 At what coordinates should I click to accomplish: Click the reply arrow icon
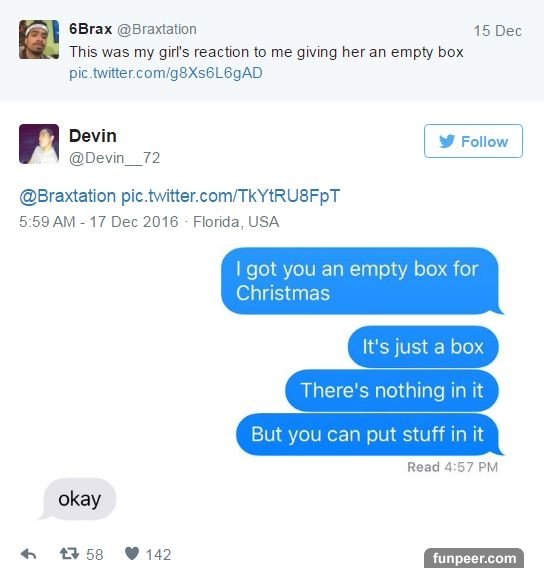click(x=29, y=554)
